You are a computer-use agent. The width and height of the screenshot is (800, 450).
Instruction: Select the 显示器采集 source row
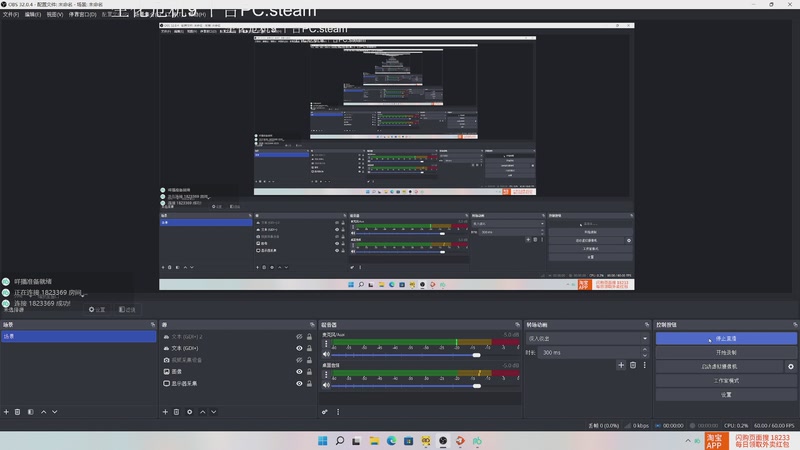click(238, 384)
